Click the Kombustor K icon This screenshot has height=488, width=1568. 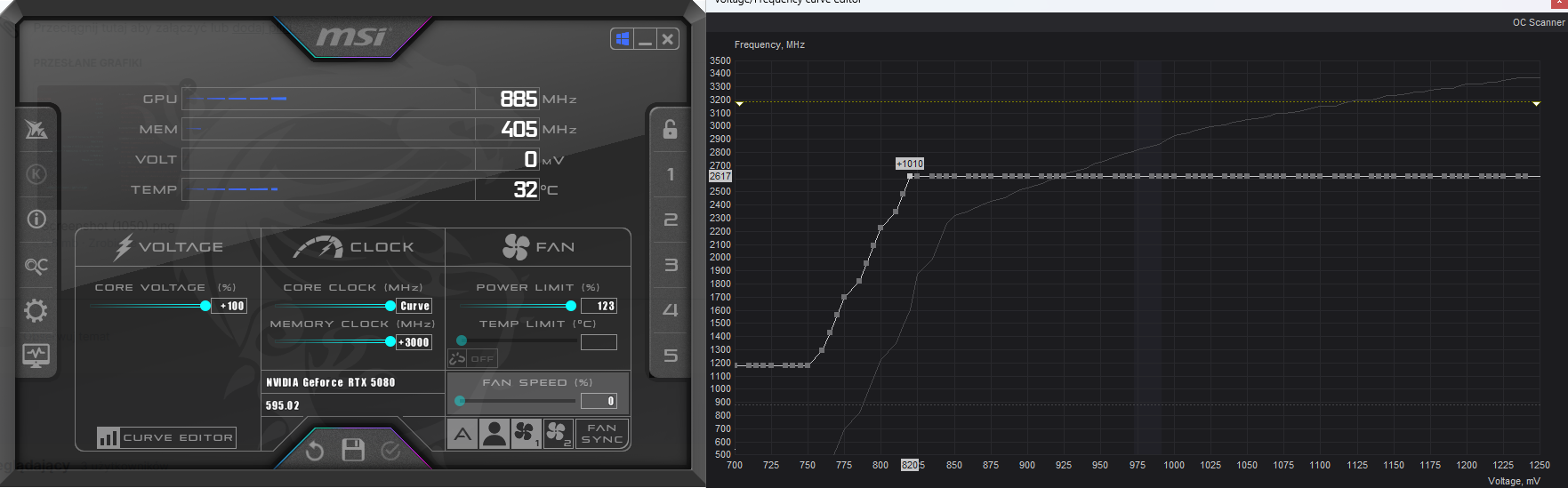36,174
